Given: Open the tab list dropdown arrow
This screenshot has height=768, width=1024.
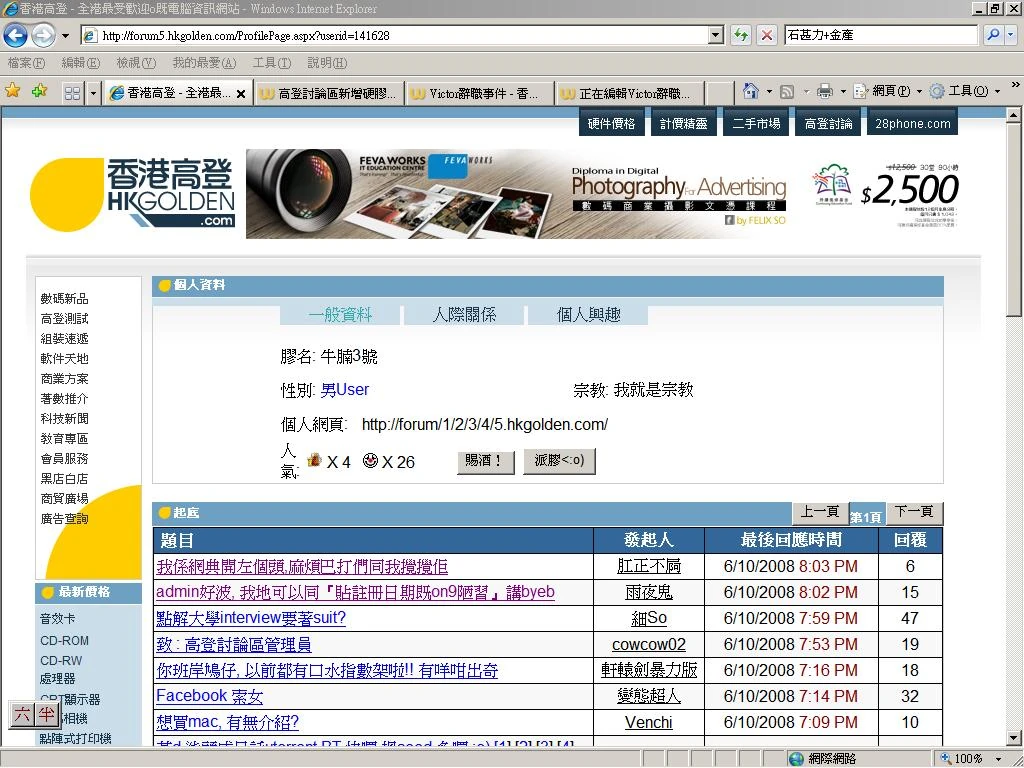Looking at the screenshot, I should (93, 93).
